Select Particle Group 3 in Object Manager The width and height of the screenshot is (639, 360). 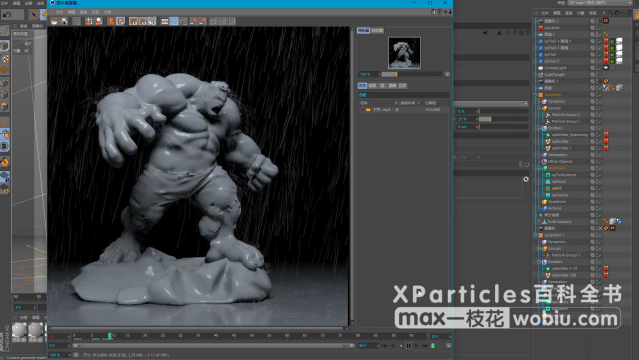[566, 255]
